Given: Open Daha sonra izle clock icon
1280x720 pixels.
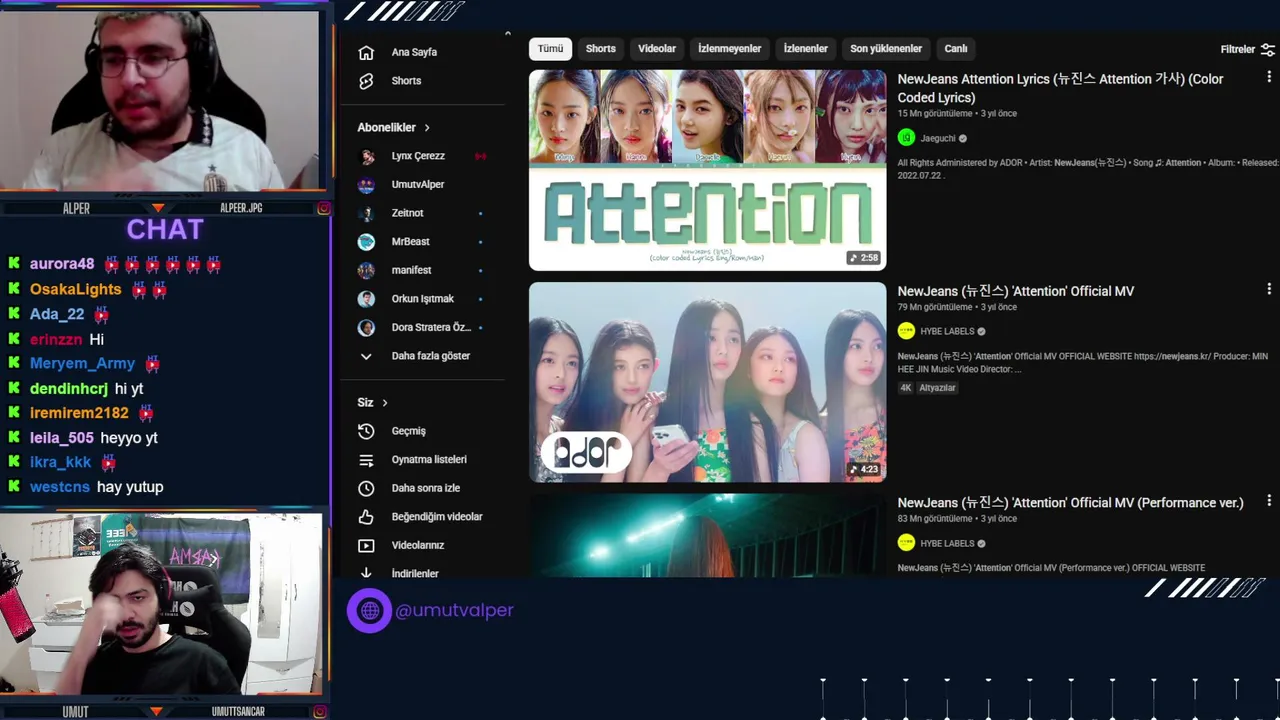Looking at the screenshot, I should pos(366,488).
